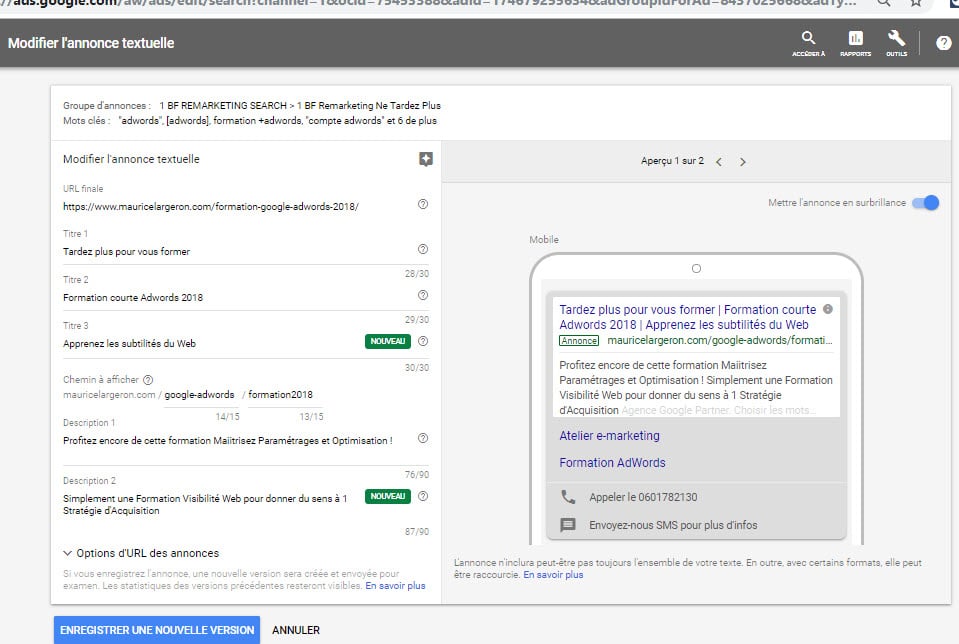Show help for the URL finale field
Viewport: 959px width, 644px height.
click(423, 204)
